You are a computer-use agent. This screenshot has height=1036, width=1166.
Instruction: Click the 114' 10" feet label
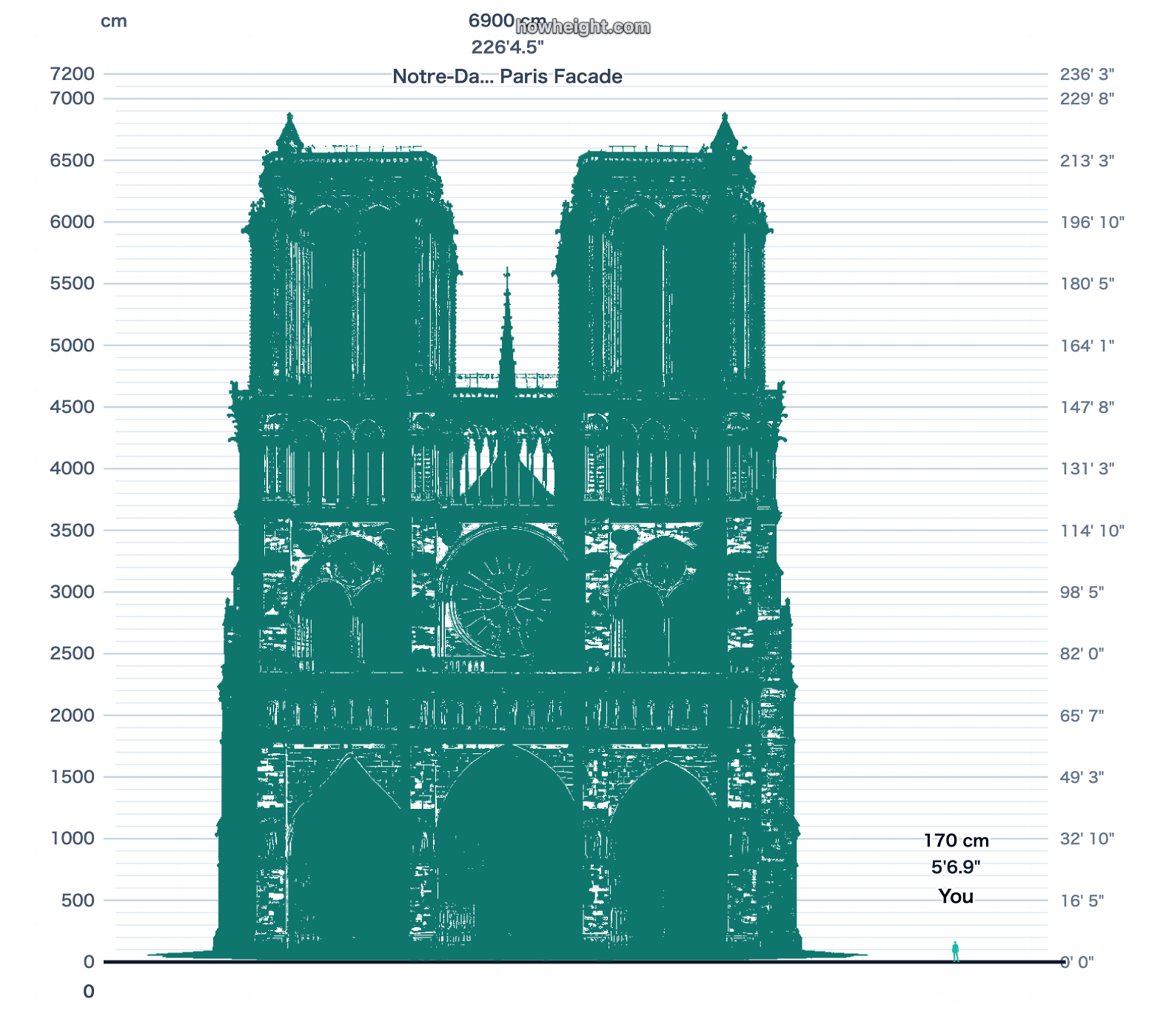tap(1092, 531)
